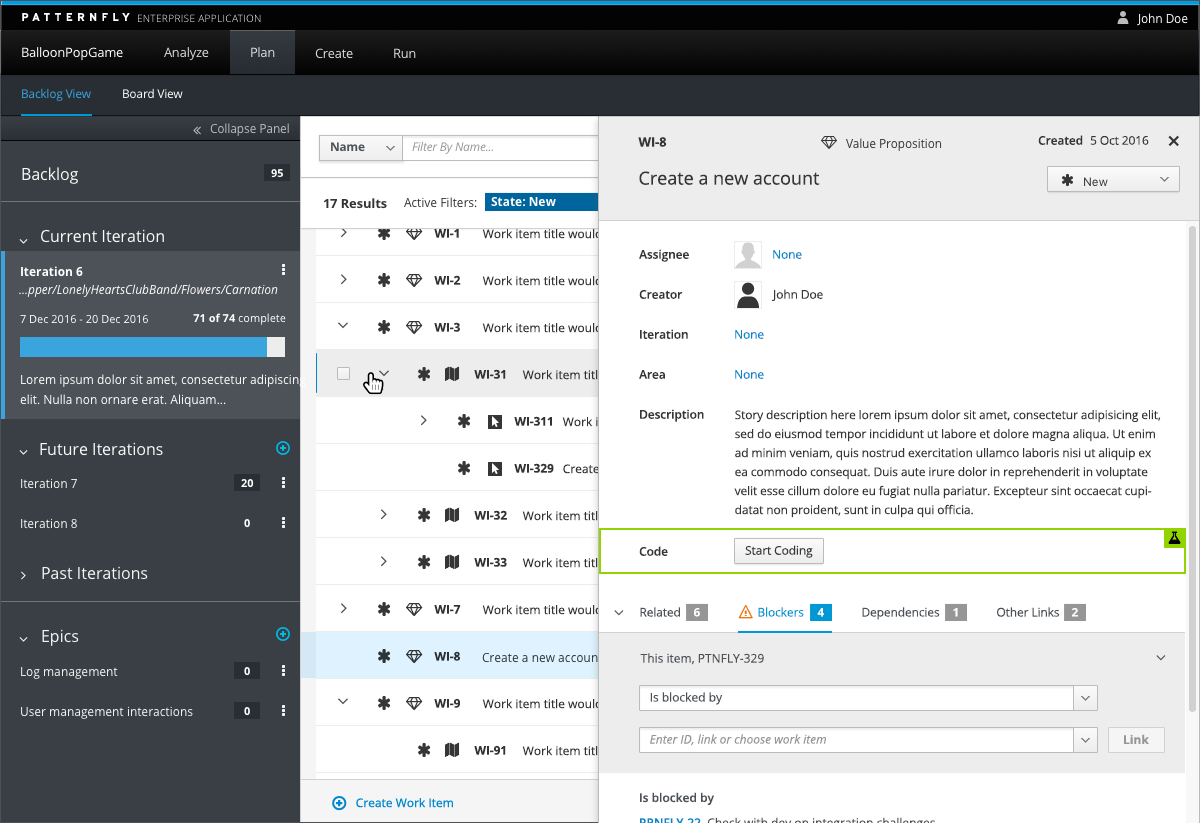Open kebab menu for Iteration 6
The image size is (1200, 823).
(284, 270)
